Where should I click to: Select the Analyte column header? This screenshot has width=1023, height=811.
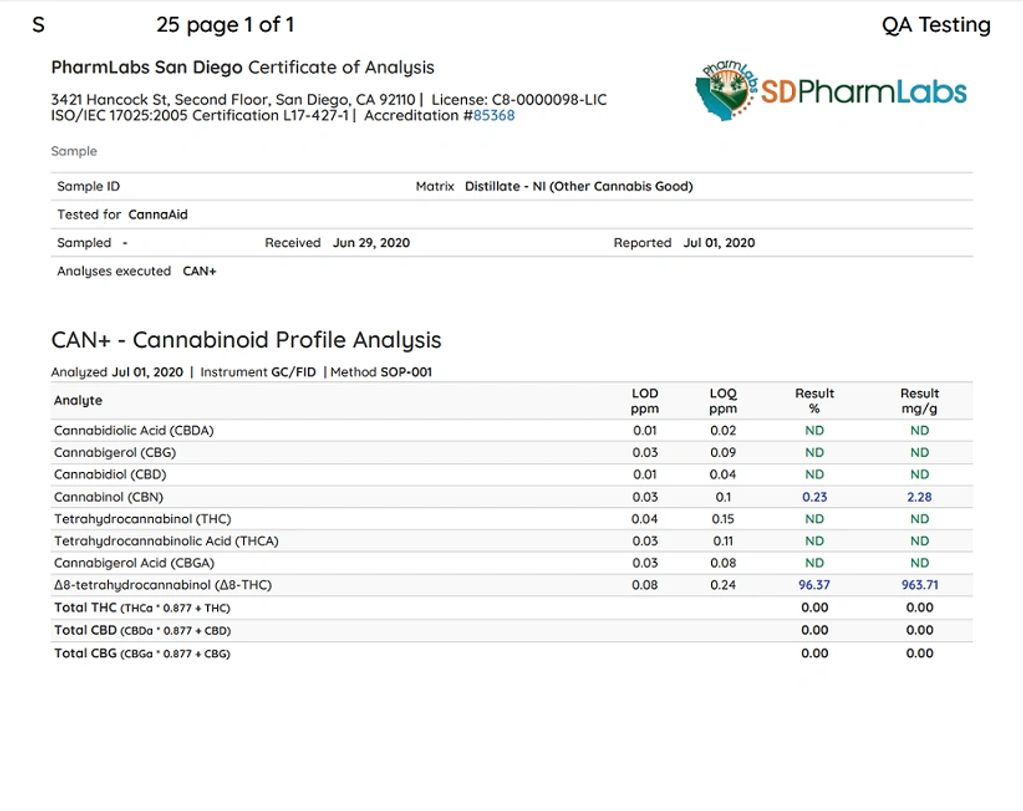coord(78,401)
